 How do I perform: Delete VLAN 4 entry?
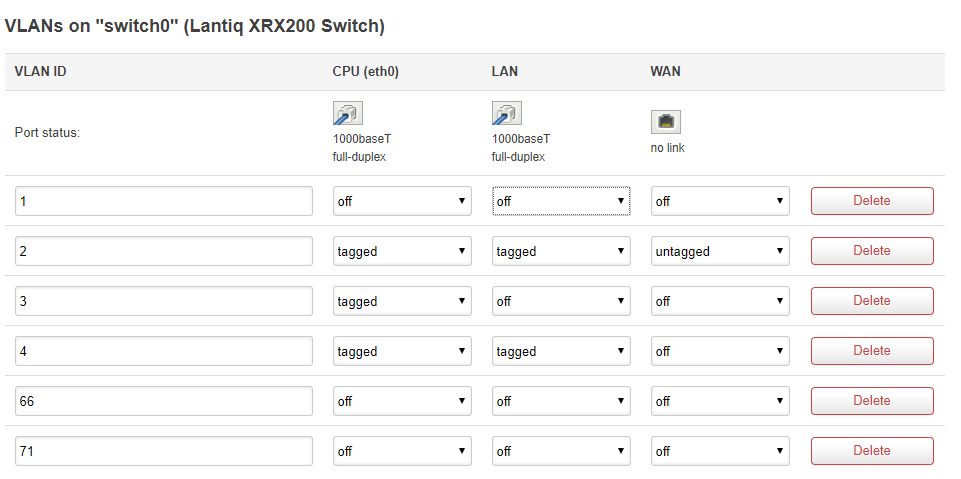(x=872, y=351)
